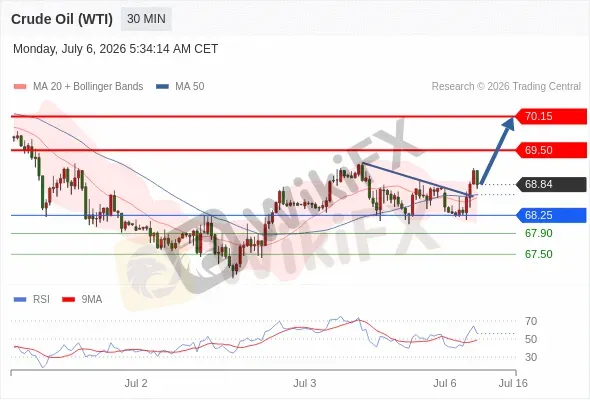The height and width of the screenshot is (400, 590).
Task: Click the Jul 6 date axis label
Action: click(x=444, y=383)
